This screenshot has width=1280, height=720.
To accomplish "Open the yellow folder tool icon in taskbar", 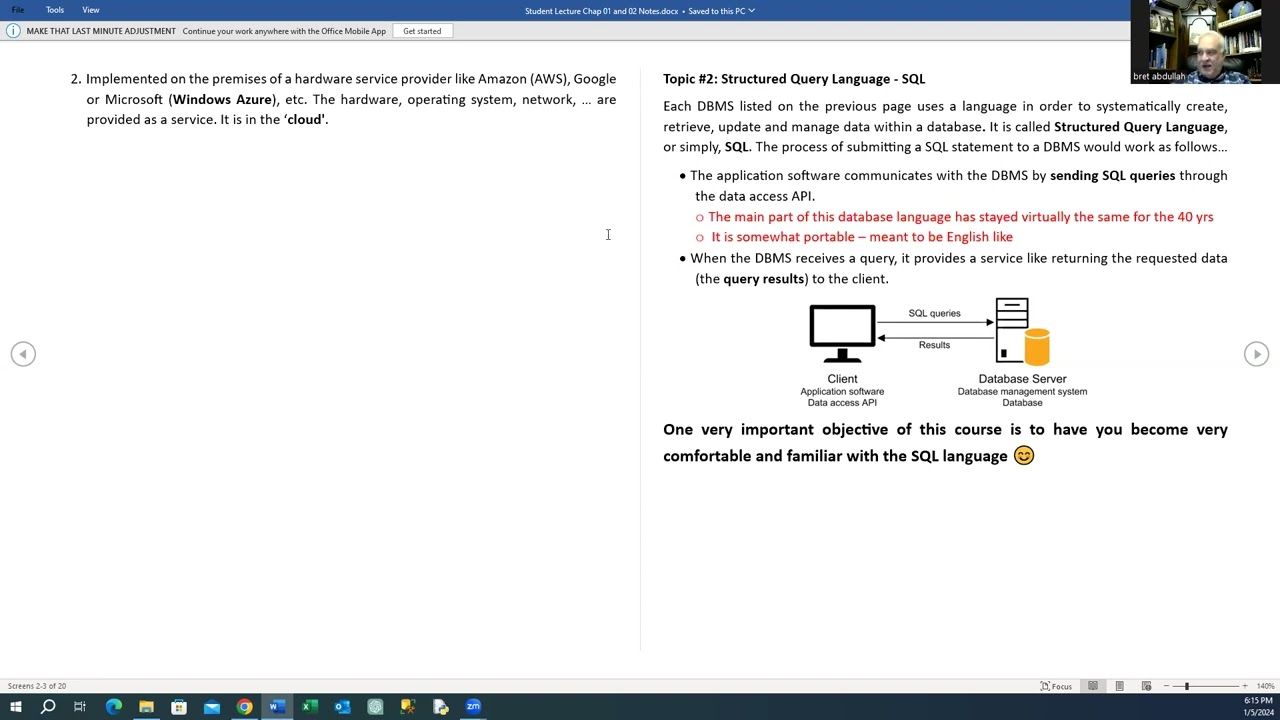I will [x=408, y=707].
